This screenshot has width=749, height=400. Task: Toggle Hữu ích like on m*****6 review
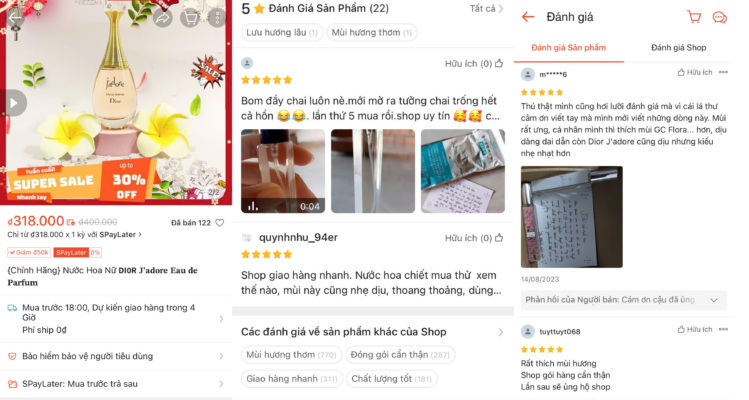tap(695, 73)
